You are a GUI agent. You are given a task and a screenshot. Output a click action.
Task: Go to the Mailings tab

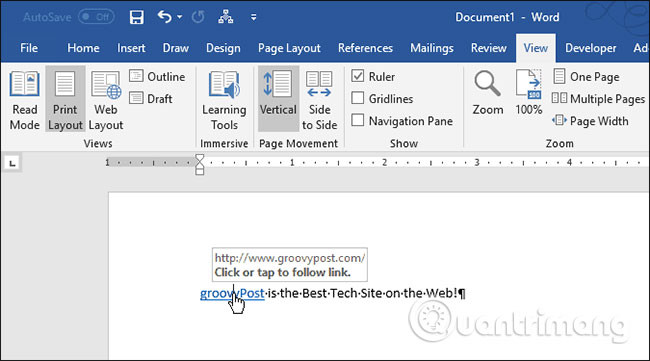432,48
